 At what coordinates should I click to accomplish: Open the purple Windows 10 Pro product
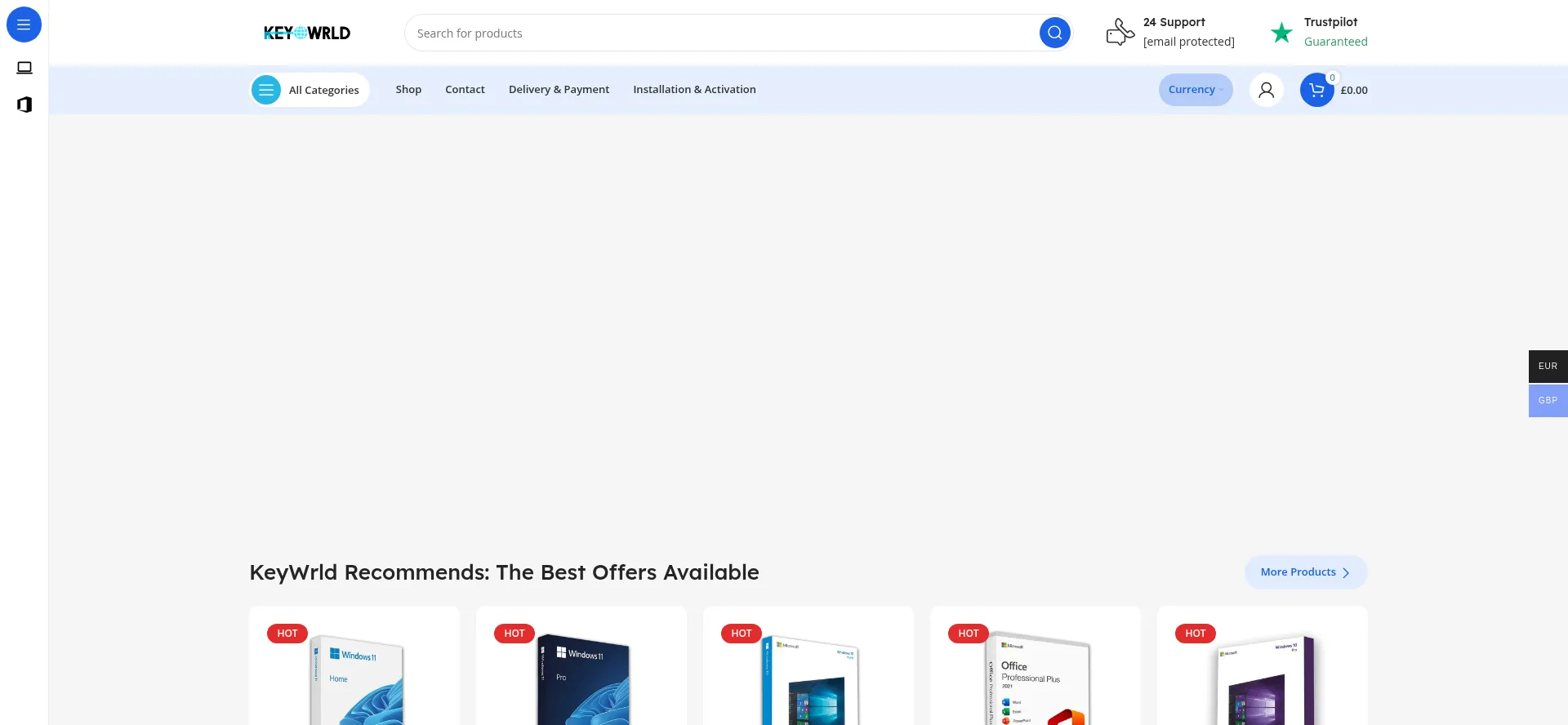click(1263, 681)
